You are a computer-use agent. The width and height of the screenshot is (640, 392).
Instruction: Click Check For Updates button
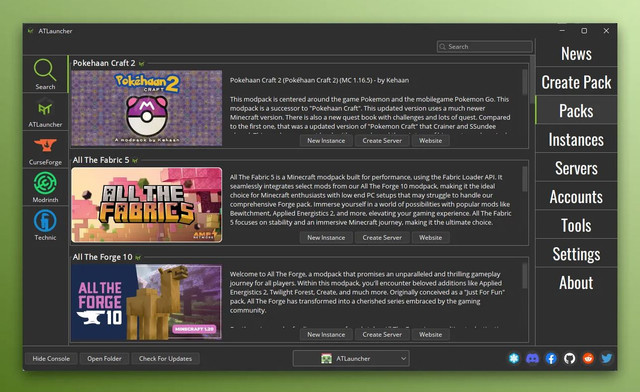[x=165, y=359]
